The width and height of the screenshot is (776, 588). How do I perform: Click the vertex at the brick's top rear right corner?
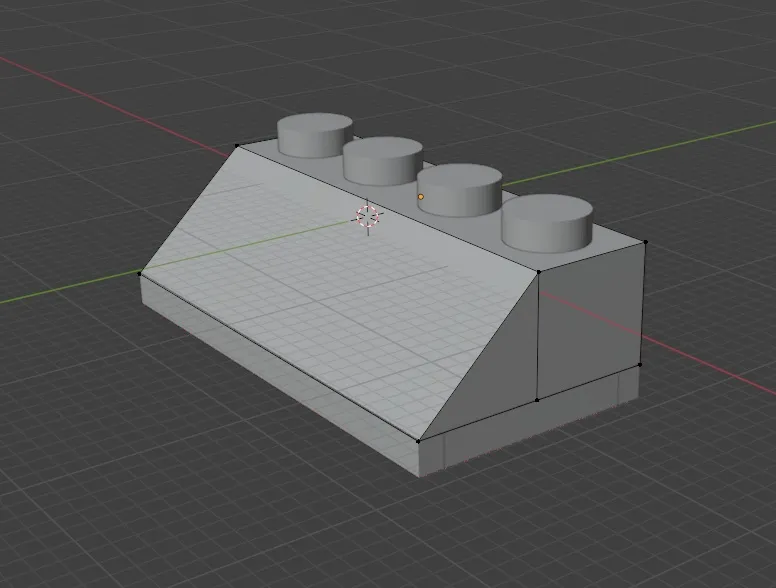[645, 241]
